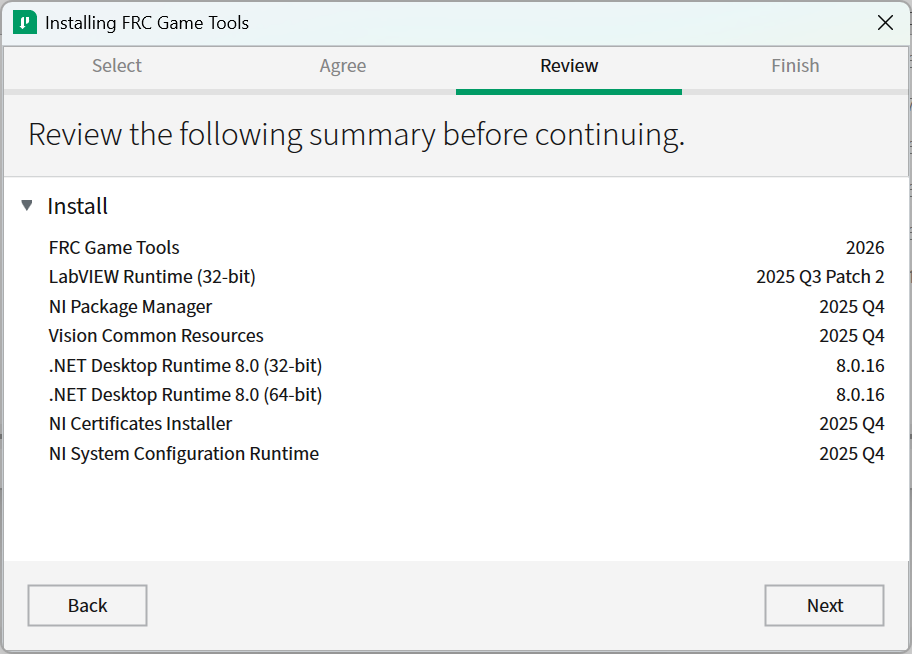This screenshot has height=654, width=912.
Task: Select NI System Configuration Runtime entry
Action: tap(184, 453)
